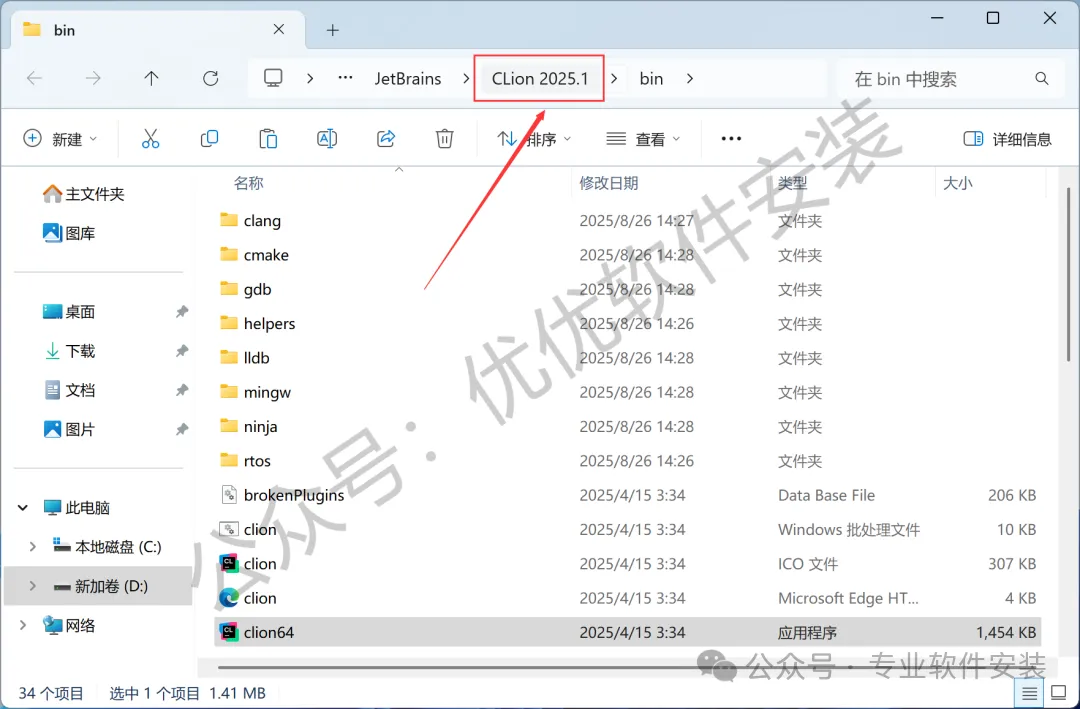Open the cmake folder

tap(627, 255)
